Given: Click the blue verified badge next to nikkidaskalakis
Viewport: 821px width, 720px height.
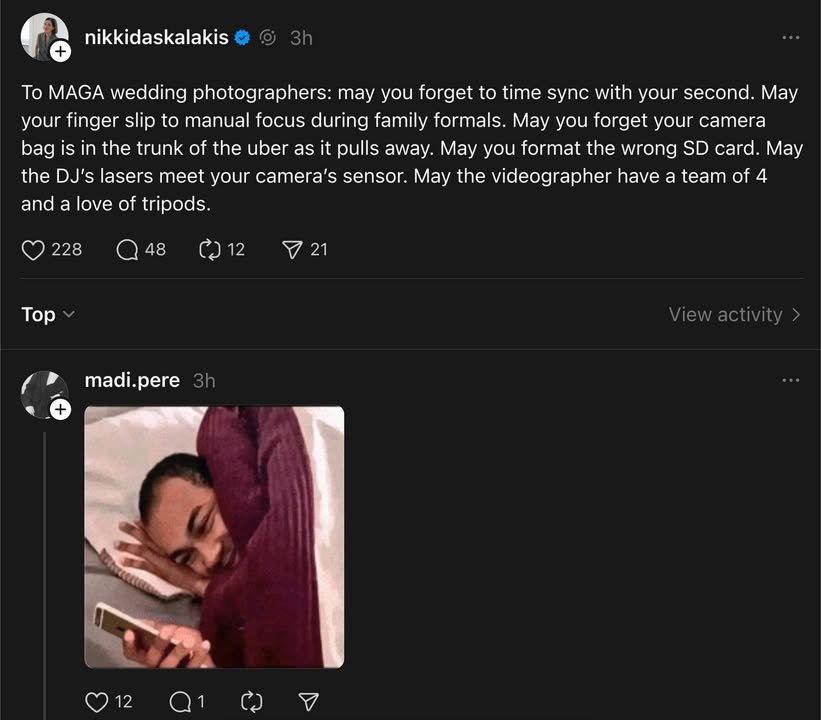Looking at the screenshot, I should [x=242, y=38].
